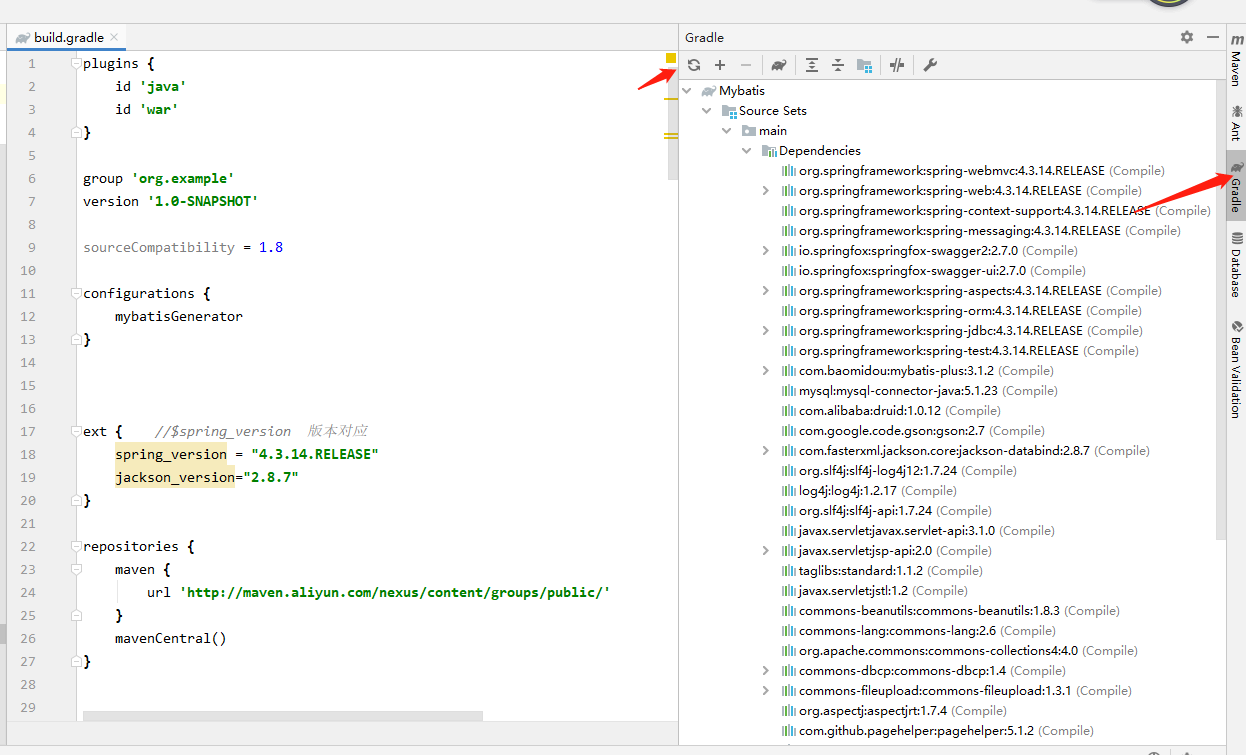Select com.alibaba:druid:1.0.12 row
Screen dimensions: 1246x755
click(890, 411)
